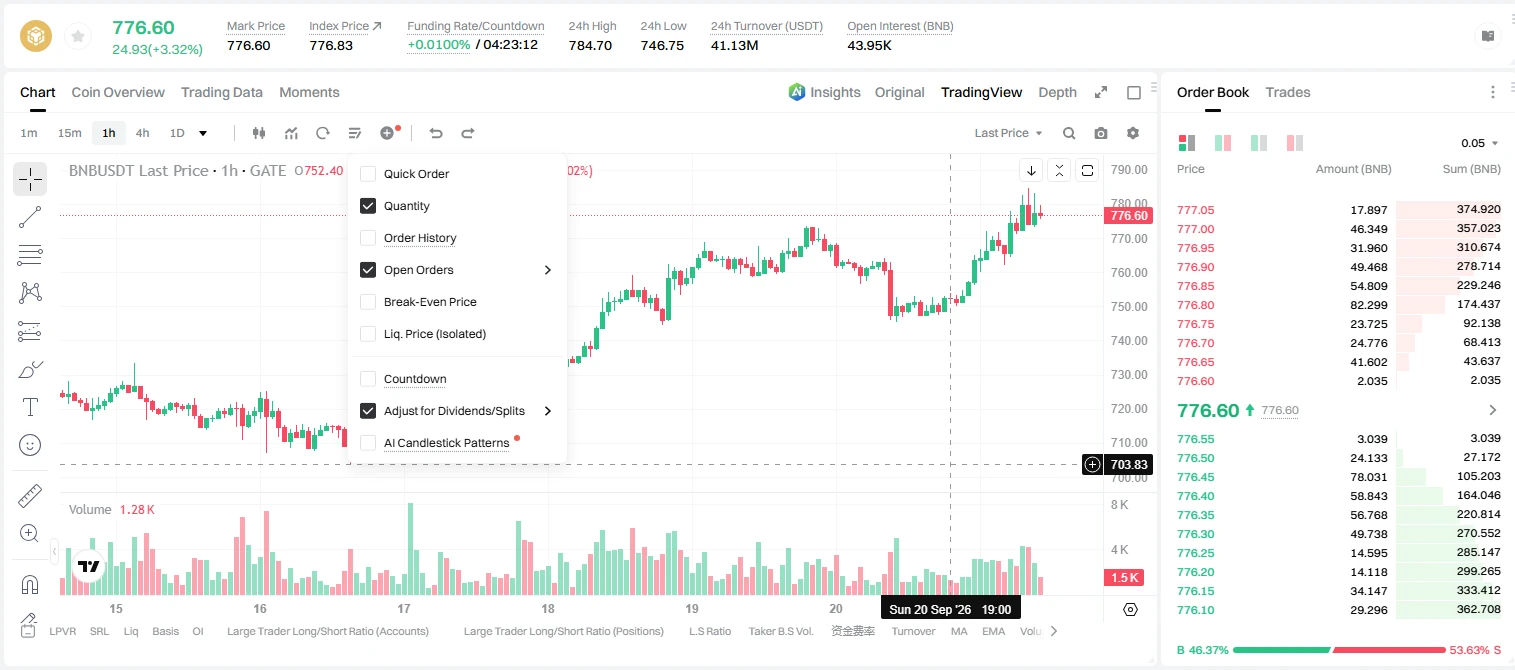Add BNBUSDT to favorites star
This screenshot has height=670, width=1515.
click(77, 37)
